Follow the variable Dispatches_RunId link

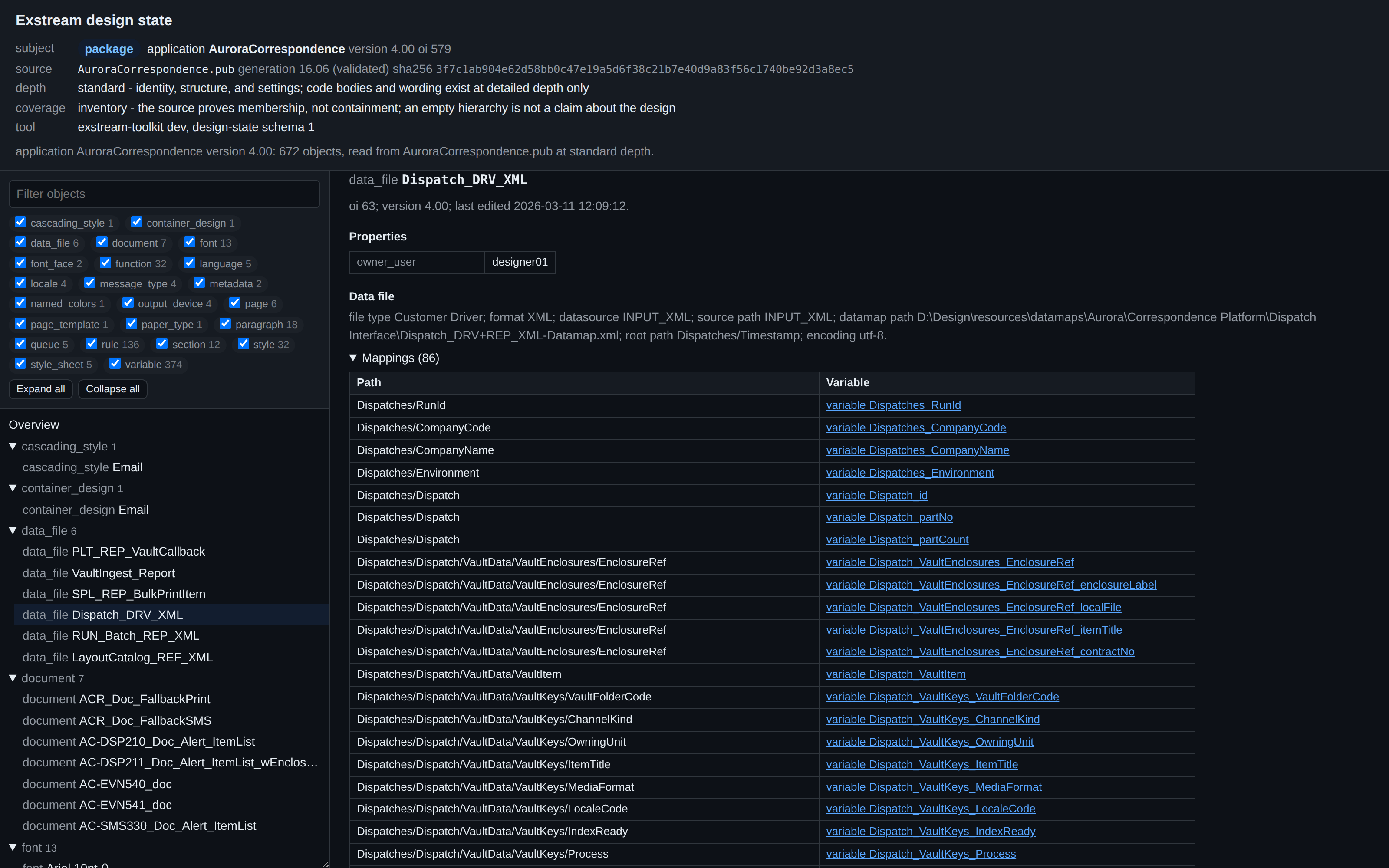pos(893,405)
